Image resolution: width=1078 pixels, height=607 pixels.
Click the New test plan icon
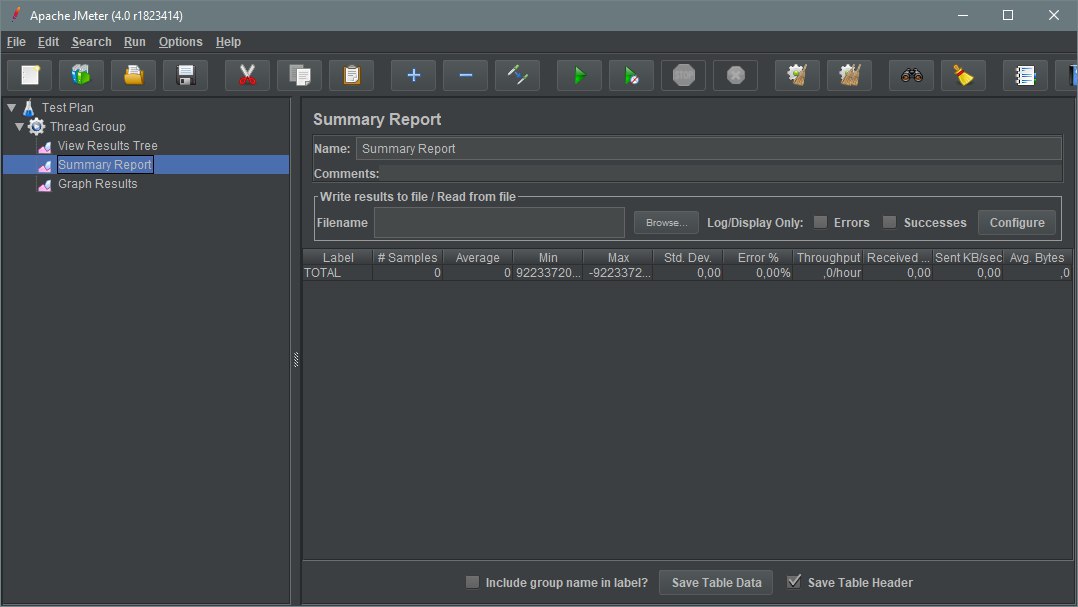click(x=30, y=75)
